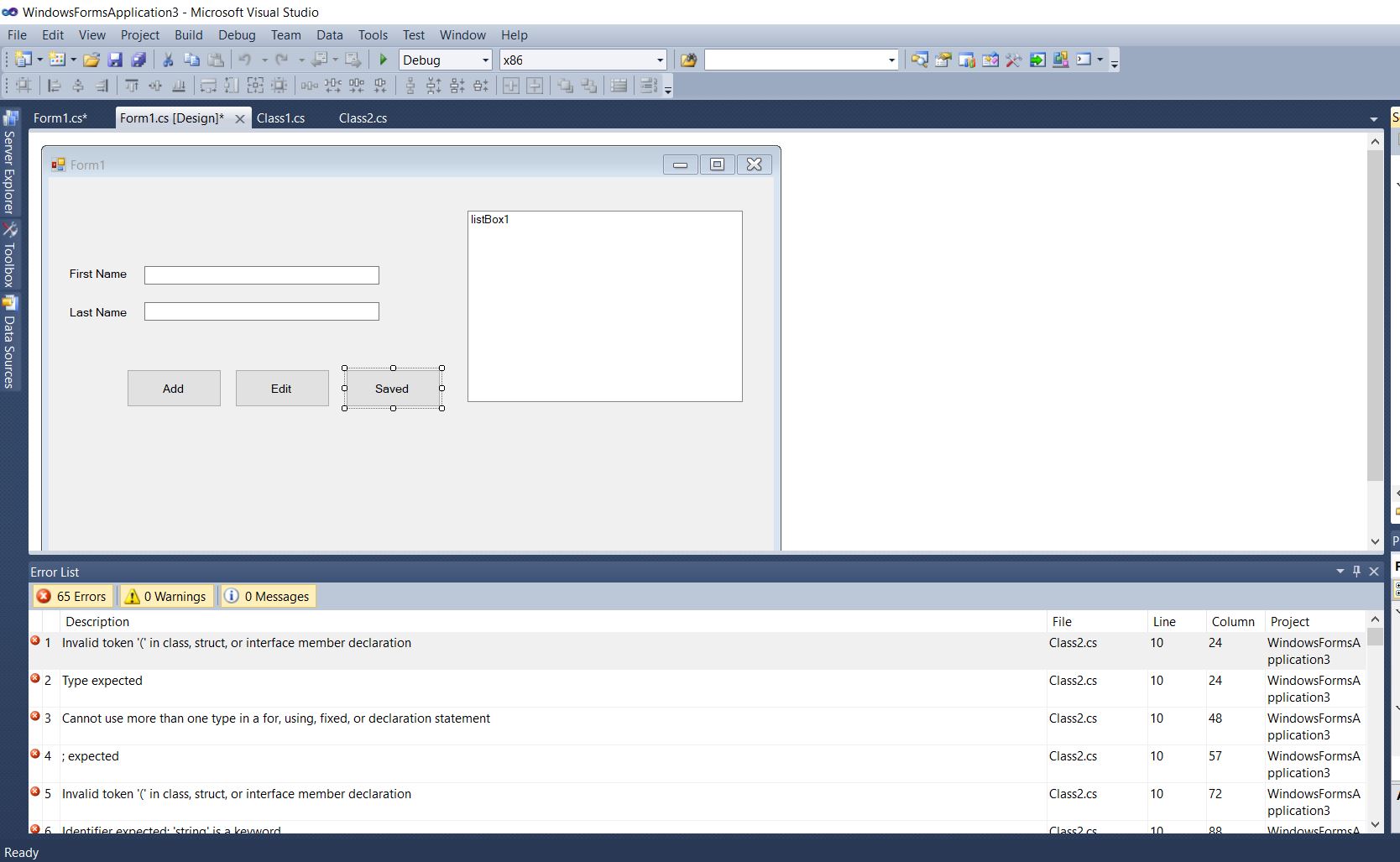Open the Find combo box dropdown arrow
Screen dimensions: 1400x862
[891, 60]
